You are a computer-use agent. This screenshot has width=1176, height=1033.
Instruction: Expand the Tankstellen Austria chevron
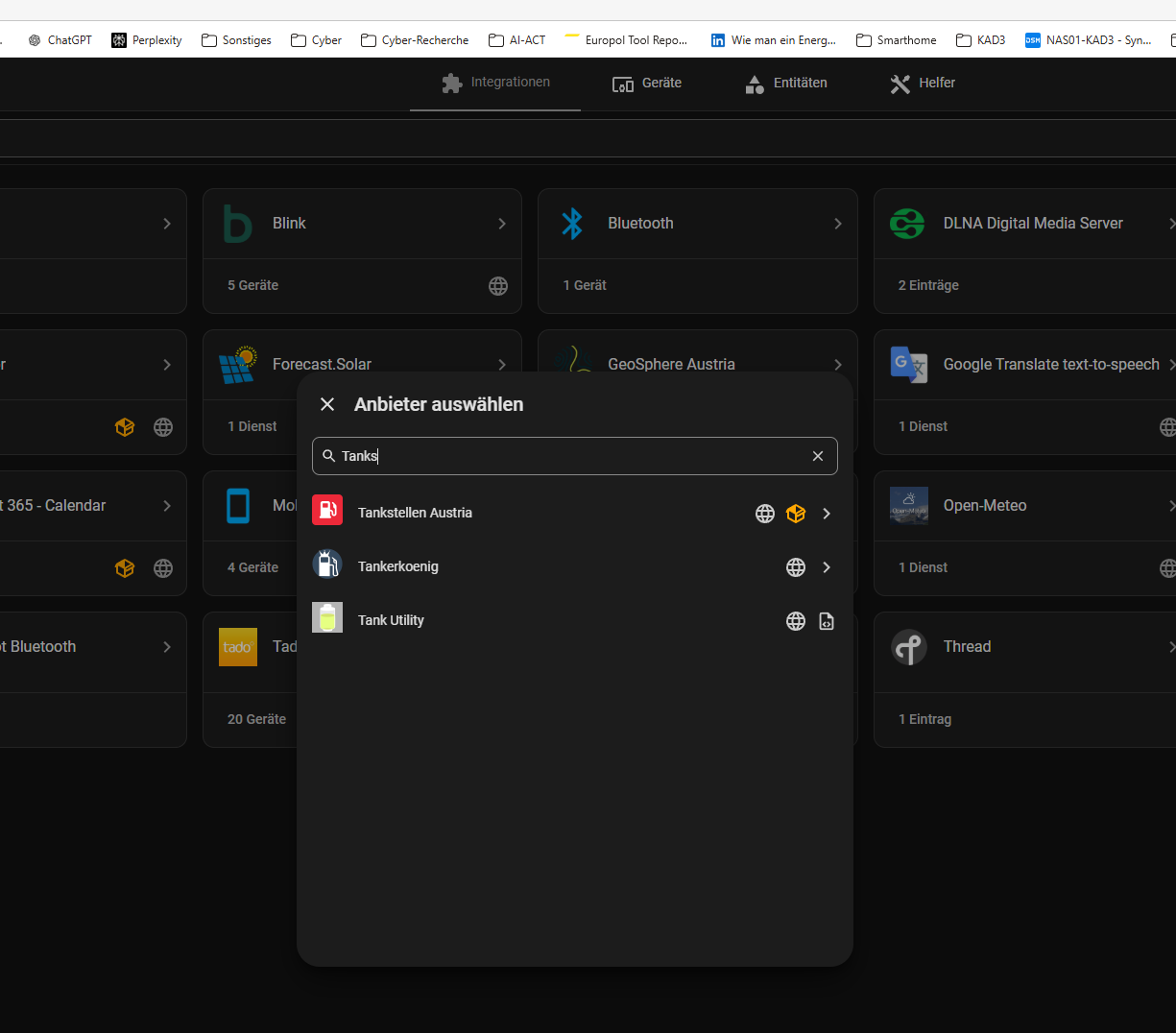click(x=827, y=514)
